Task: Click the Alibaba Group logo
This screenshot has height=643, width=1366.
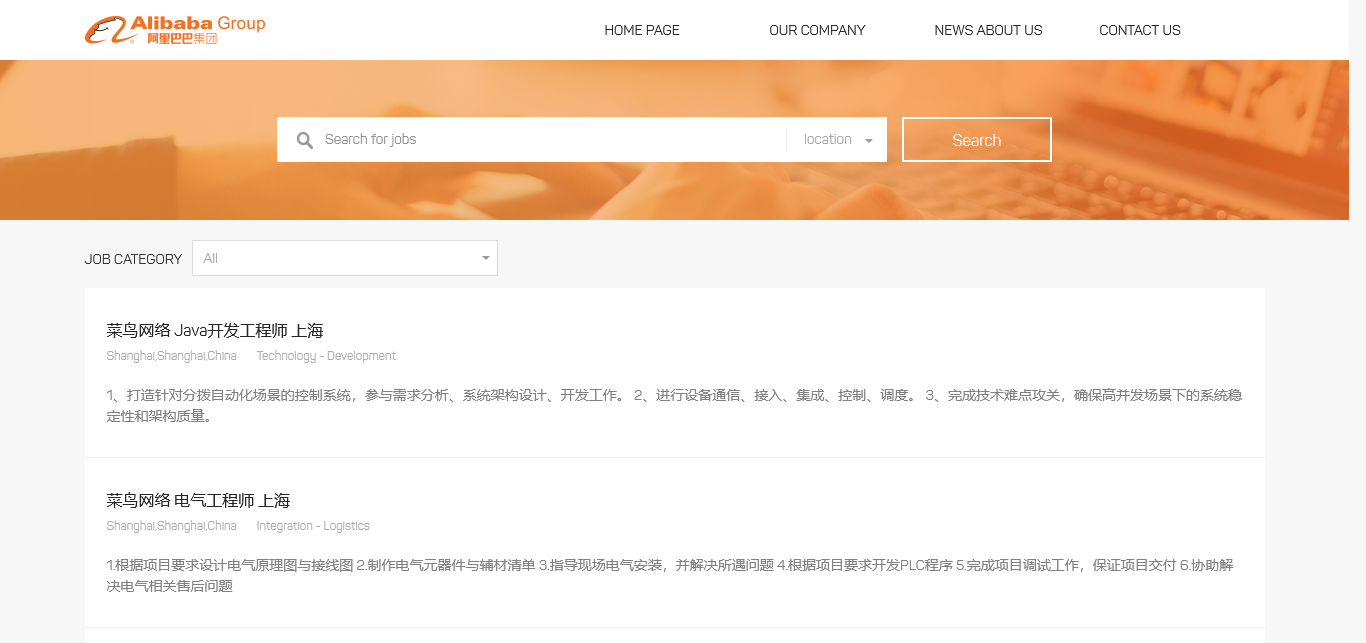Action: (175, 30)
